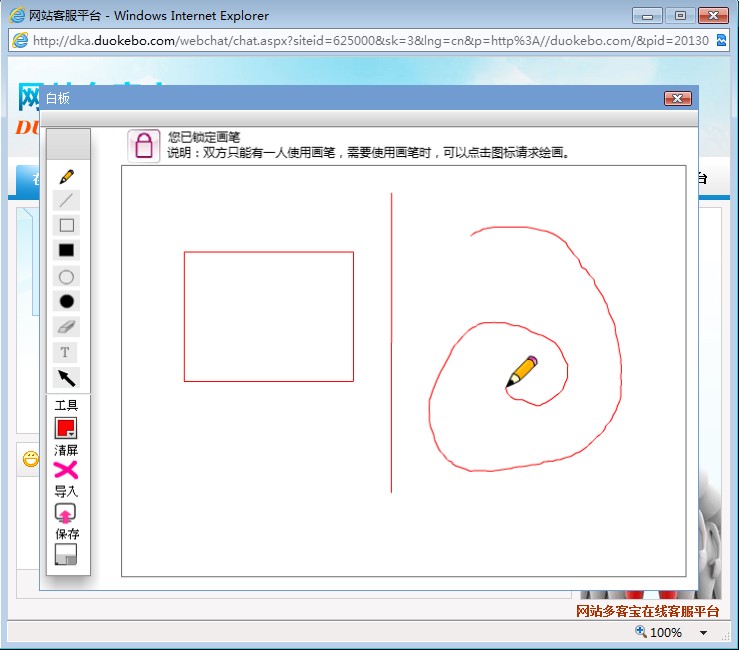Open the red pen color picker
Viewport: 739px width, 650px height.
point(66,428)
